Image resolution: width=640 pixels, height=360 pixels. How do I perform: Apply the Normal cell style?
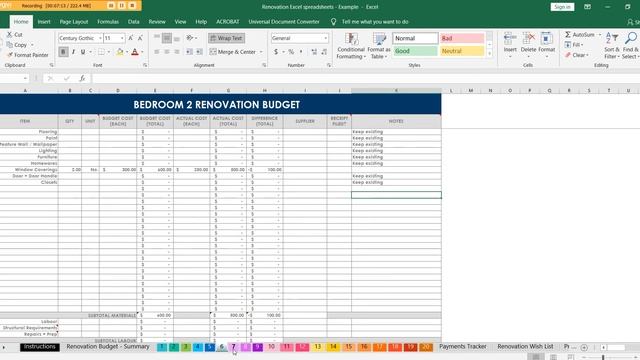[x=415, y=38]
